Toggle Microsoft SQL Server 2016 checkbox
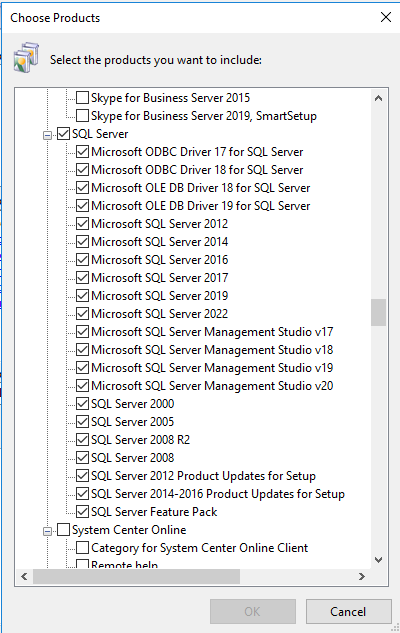Viewport: 400px width, 633px height. [82, 260]
